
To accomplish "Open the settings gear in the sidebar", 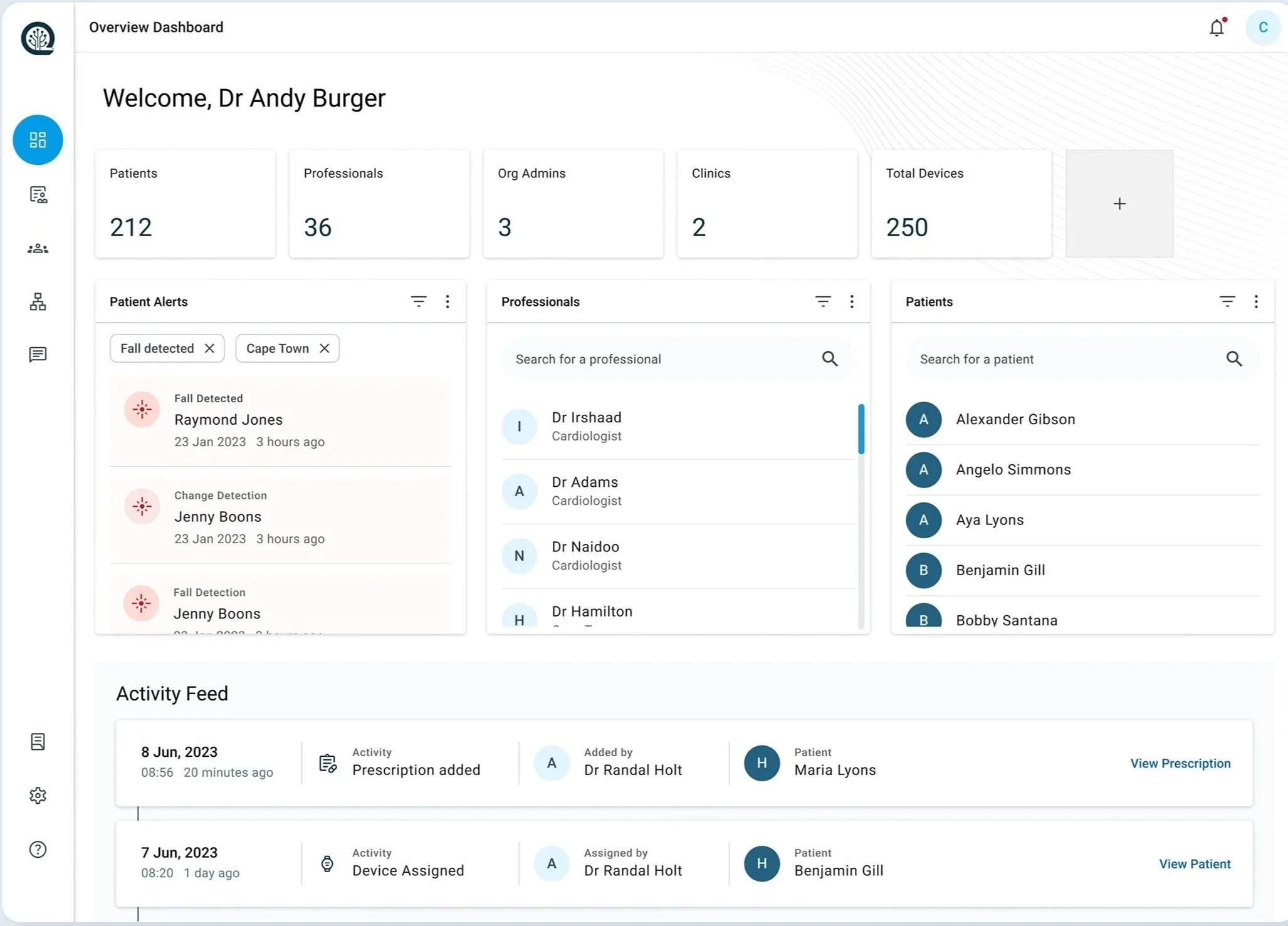I will [x=38, y=796].
